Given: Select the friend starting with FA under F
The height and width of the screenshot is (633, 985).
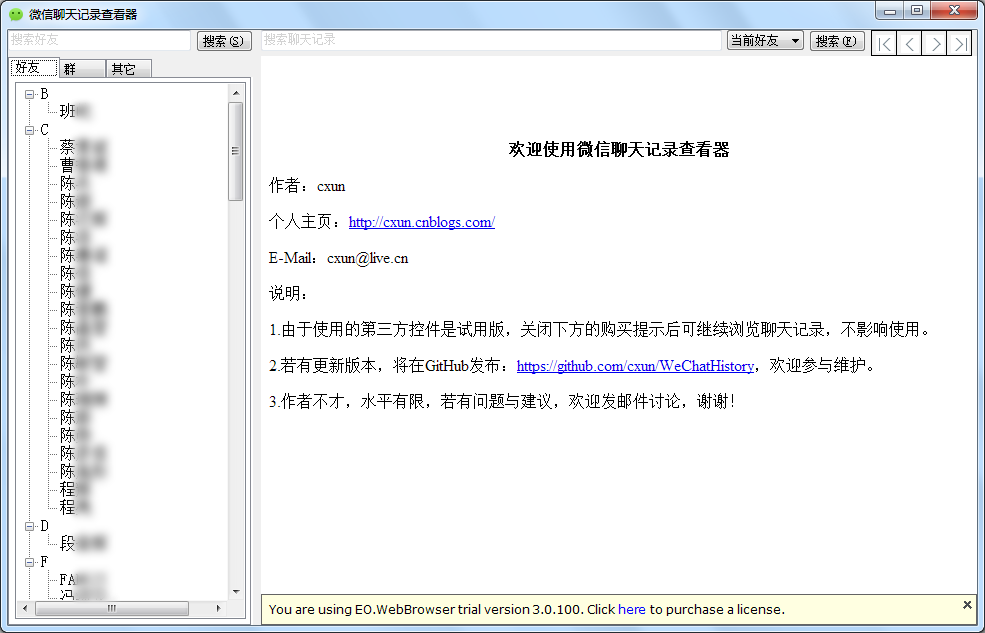Looking at the screenshot, I should tap(83, 580).
